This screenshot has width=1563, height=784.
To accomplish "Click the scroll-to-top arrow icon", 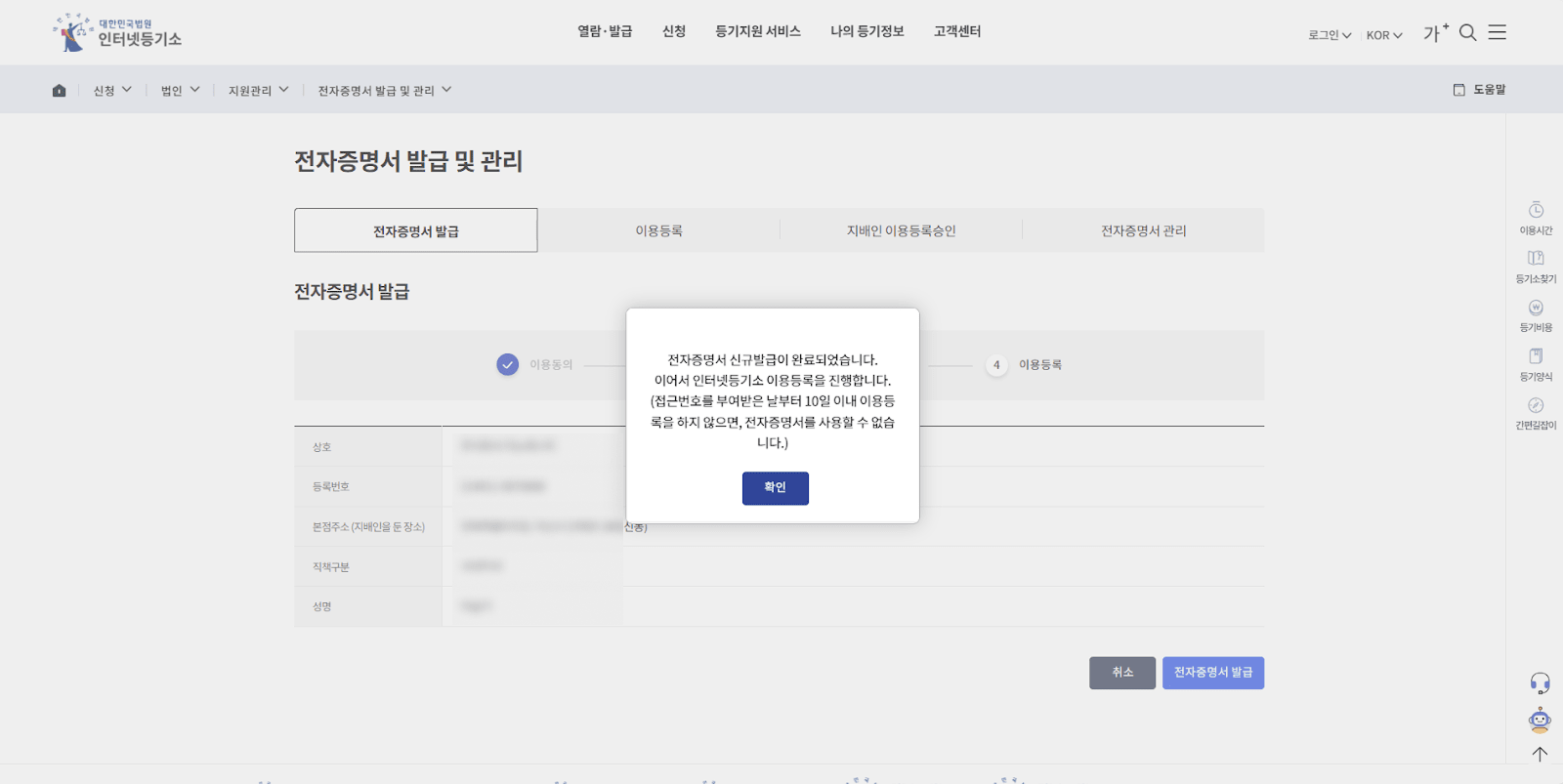I will tap(1540, 754).
